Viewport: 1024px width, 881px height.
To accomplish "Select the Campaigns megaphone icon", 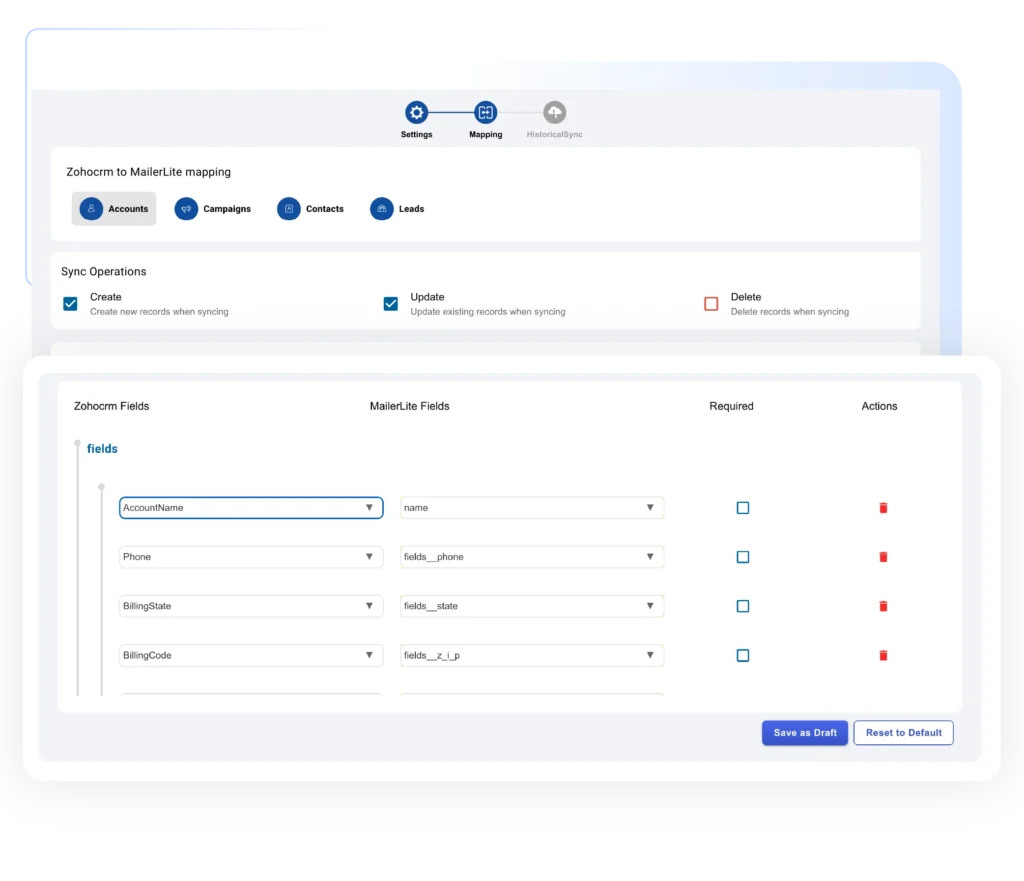I will pyautogui.click(x=186, y=209).
